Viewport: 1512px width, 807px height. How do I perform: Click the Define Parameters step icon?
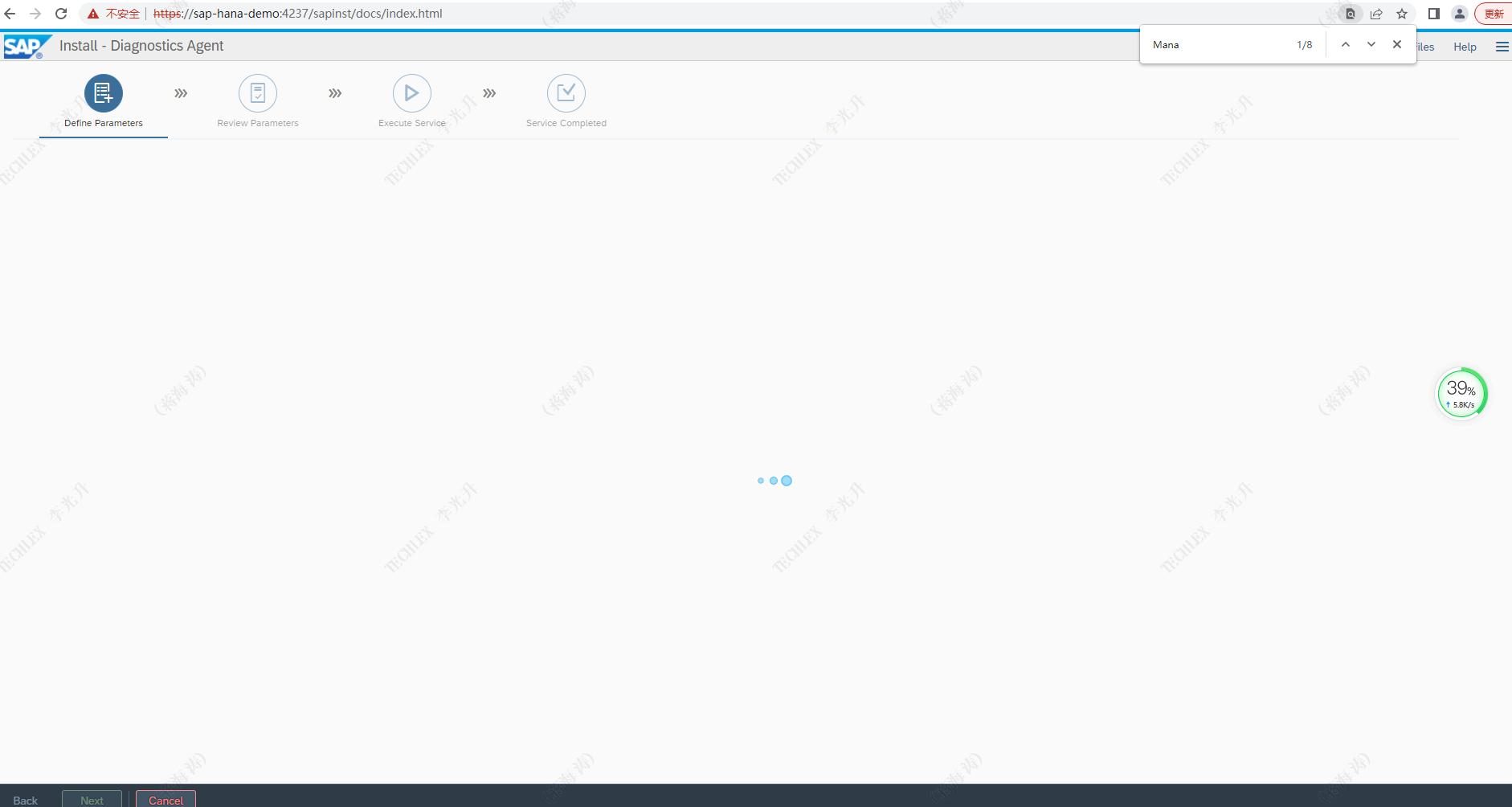click(104, 94)
